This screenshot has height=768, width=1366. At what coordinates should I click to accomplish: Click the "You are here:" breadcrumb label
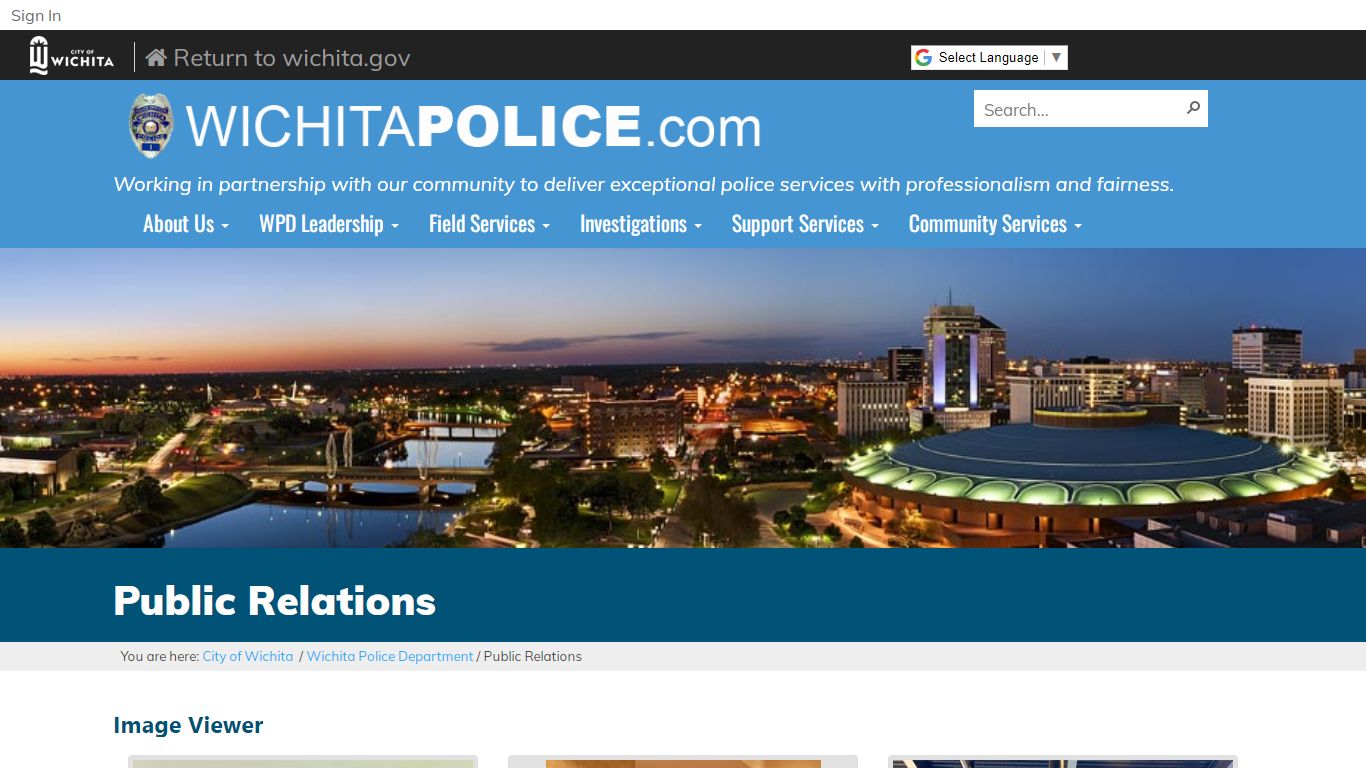160,657
